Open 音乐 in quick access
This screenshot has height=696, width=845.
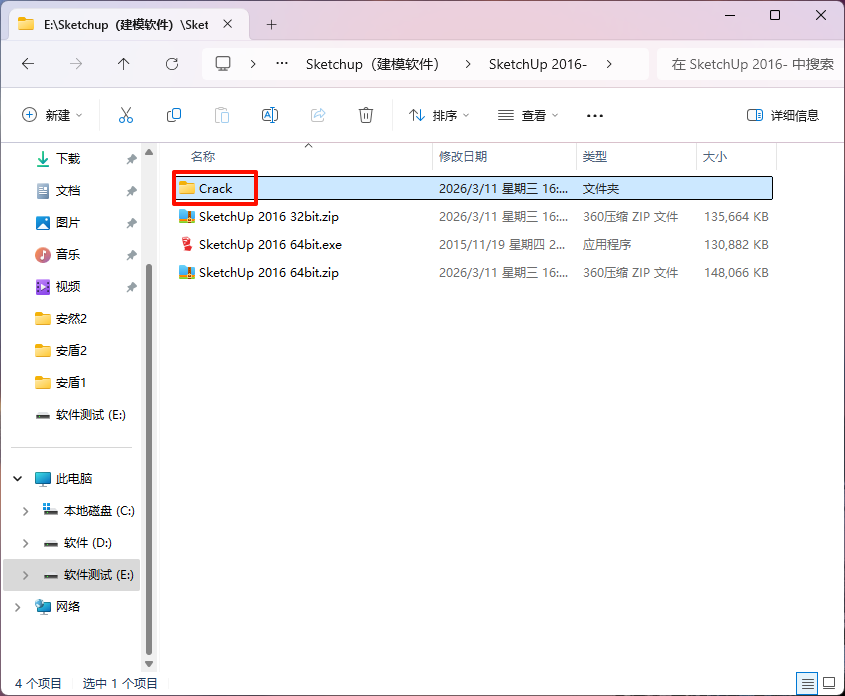coord(68,255)
